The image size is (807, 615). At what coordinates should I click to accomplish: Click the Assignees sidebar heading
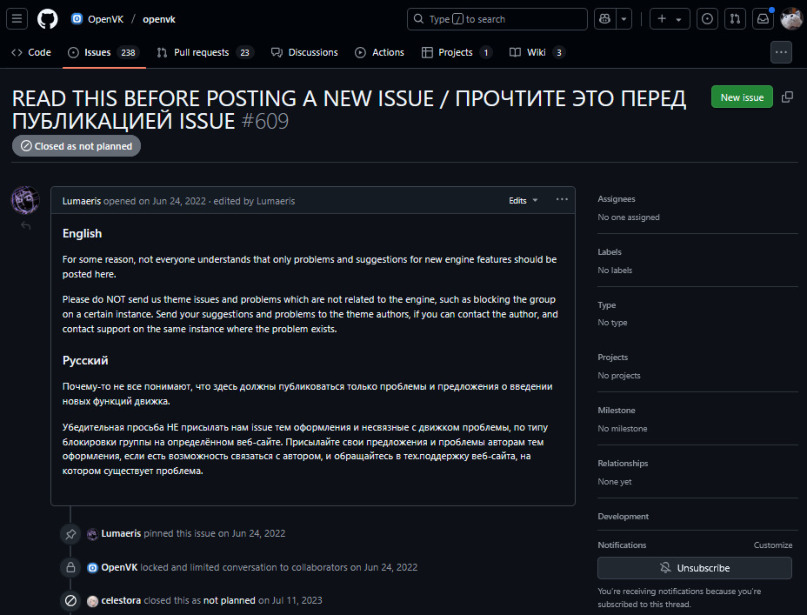617,199
